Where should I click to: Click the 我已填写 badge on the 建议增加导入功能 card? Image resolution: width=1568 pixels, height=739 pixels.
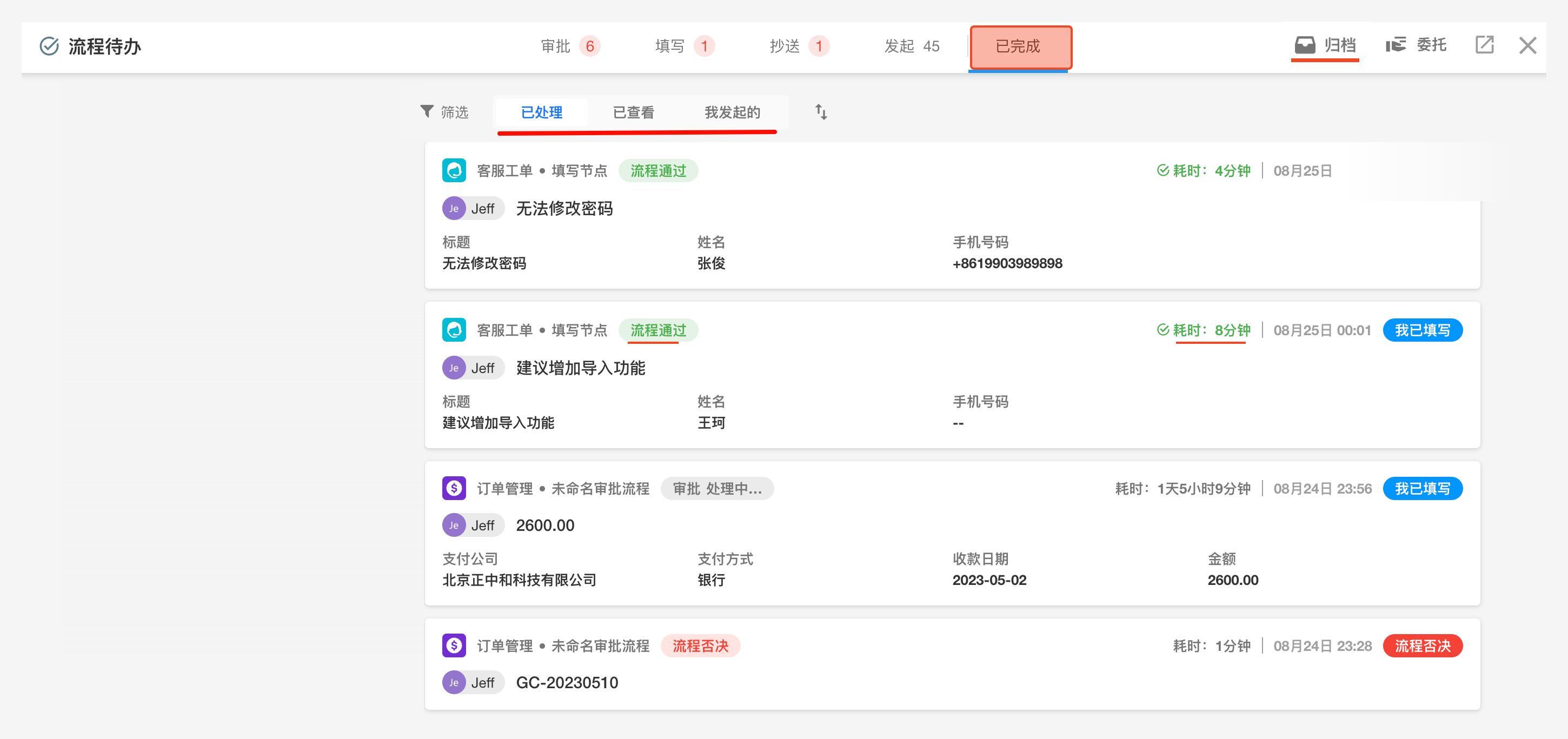click(x=1422, y=330)
